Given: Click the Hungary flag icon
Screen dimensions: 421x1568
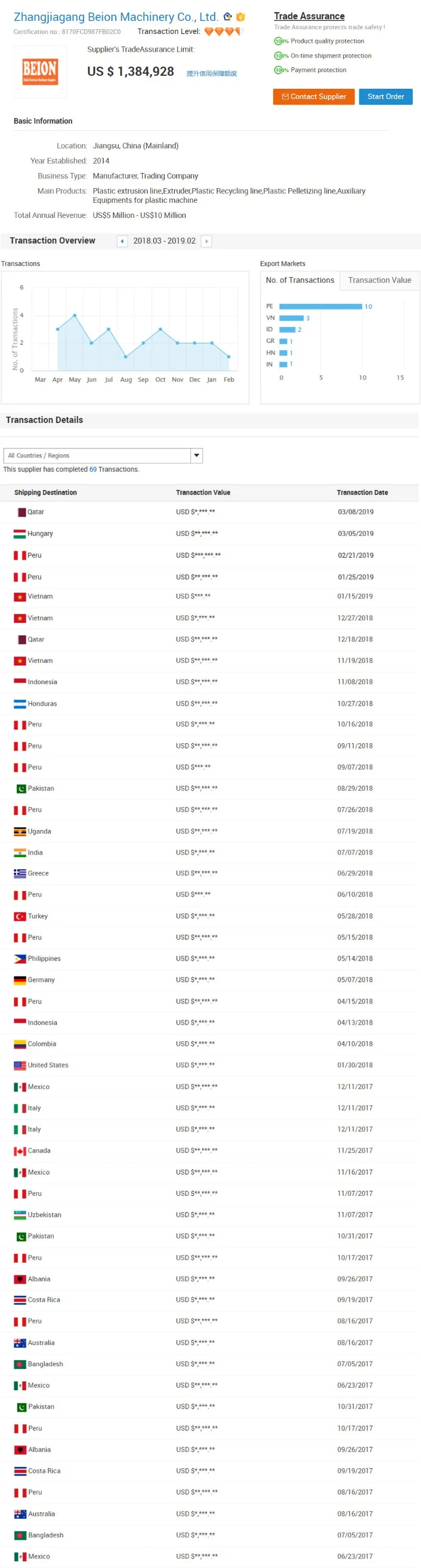Looking at the screenshot, I should [x=20, y=534].
